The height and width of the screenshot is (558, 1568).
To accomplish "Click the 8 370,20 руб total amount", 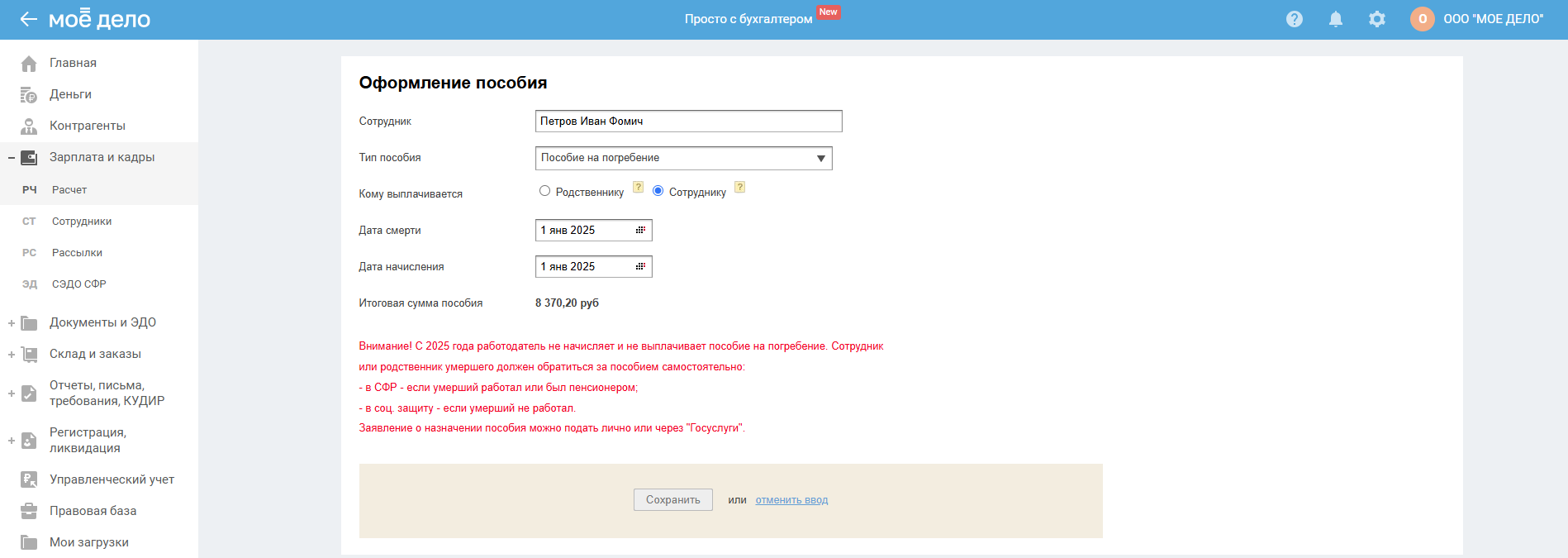I will 567,303.
